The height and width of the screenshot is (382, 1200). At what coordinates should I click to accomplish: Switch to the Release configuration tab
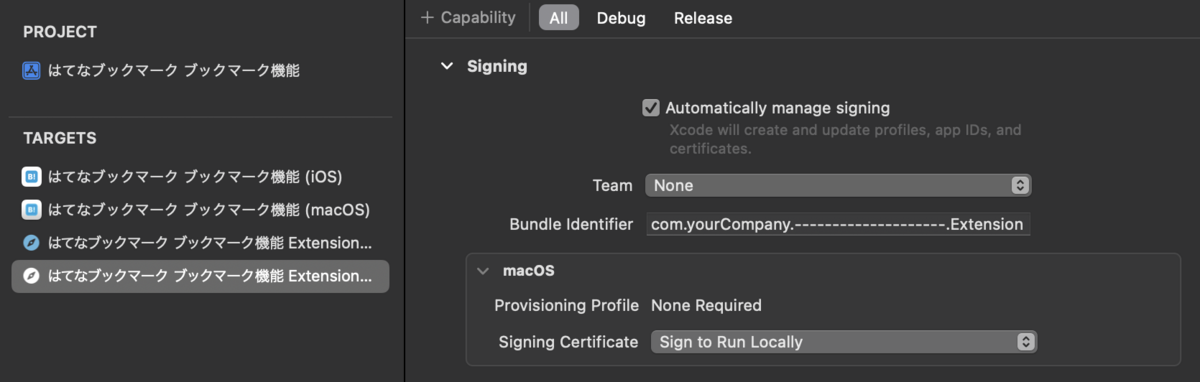pos(703,18)
